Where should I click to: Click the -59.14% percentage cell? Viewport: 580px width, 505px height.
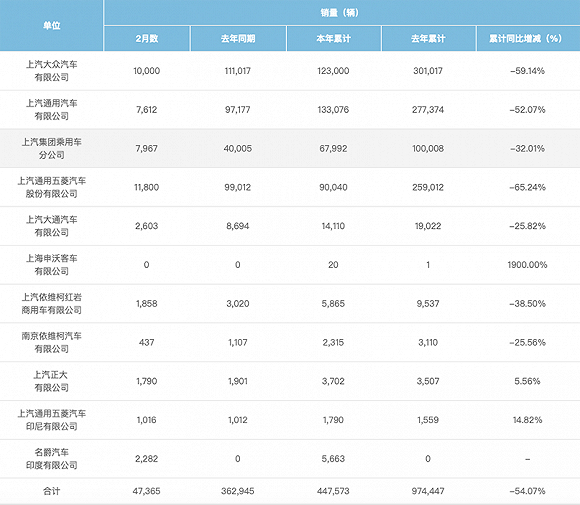tap(527, 71)
